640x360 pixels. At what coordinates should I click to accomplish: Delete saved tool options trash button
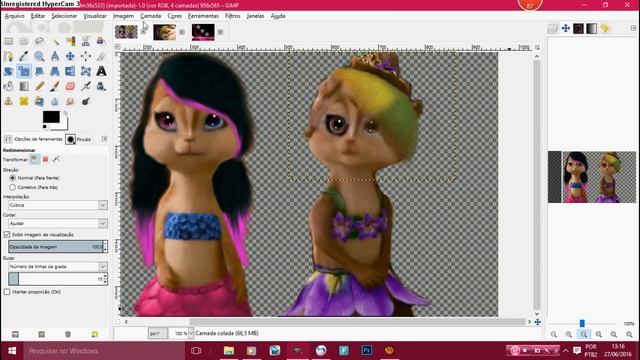pos(68,334)
